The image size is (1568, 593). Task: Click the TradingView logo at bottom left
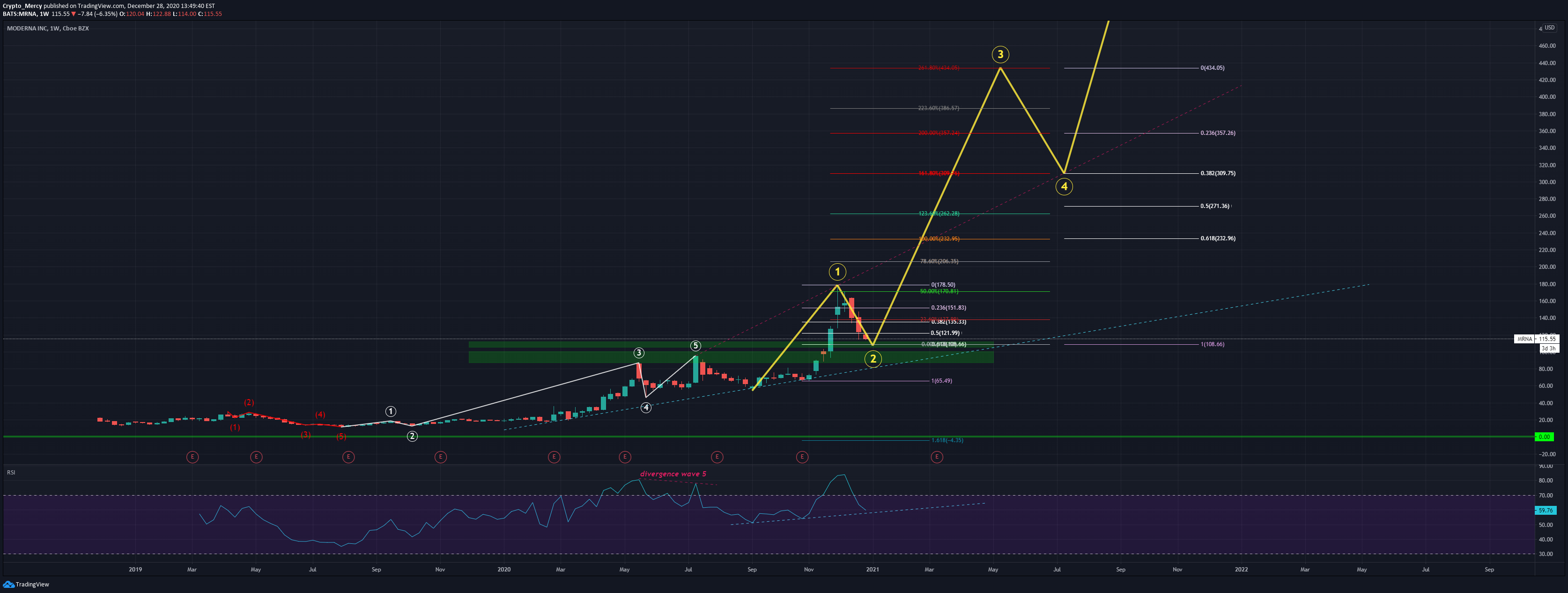pyautogui.click(x=26, y=585)
